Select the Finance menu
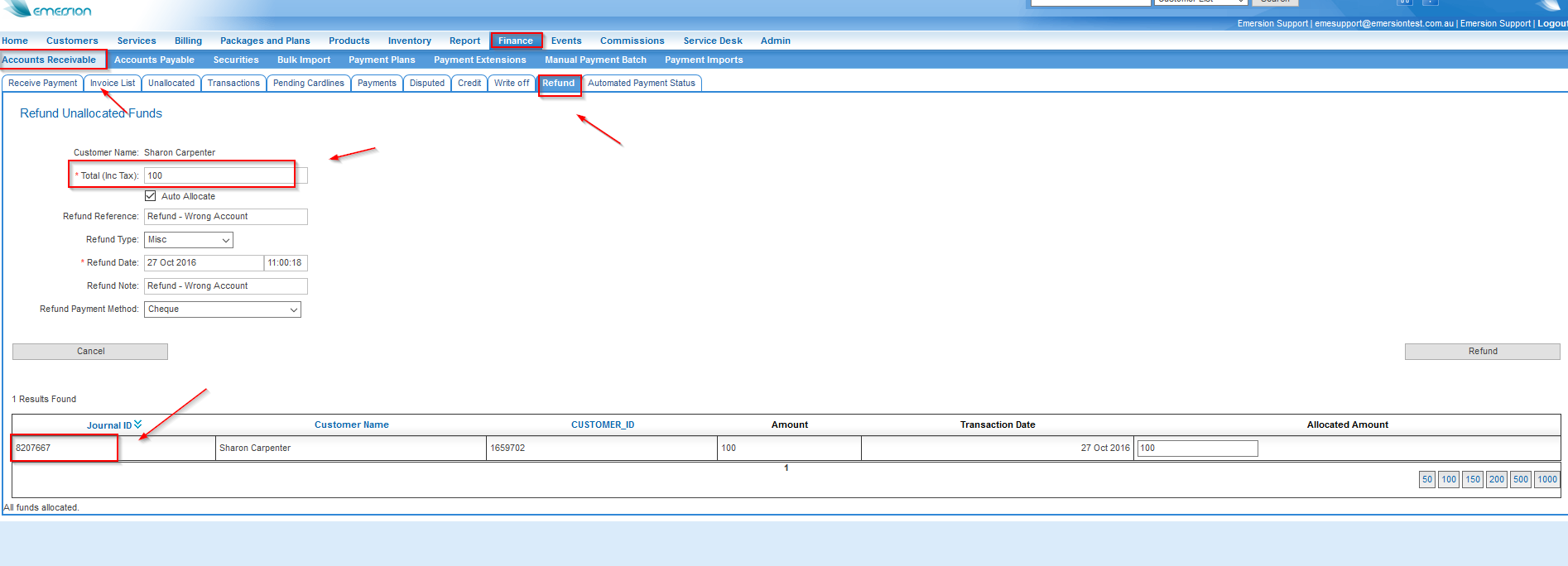 (516, 41)
